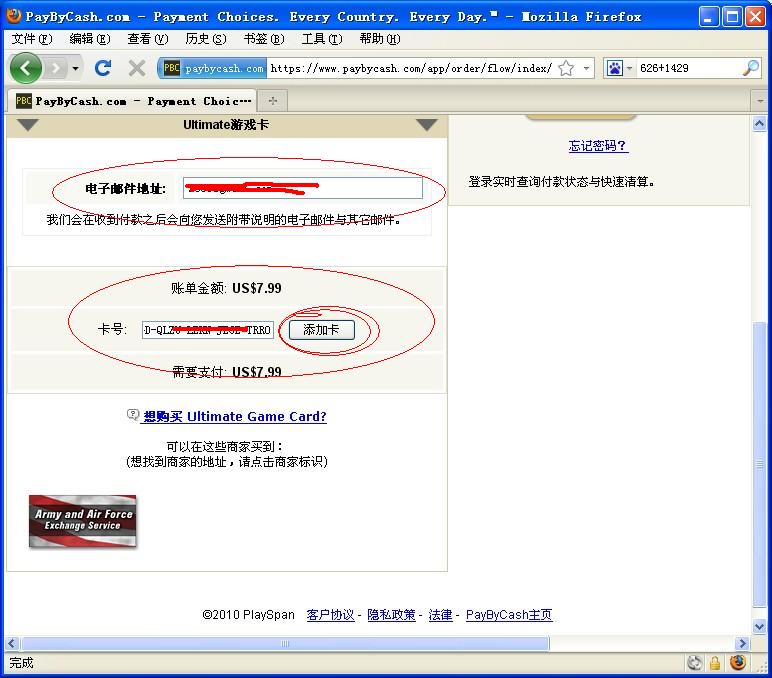Open a new tab with the plus button
This screenshot has height=678, width=772.
point(272,100)
